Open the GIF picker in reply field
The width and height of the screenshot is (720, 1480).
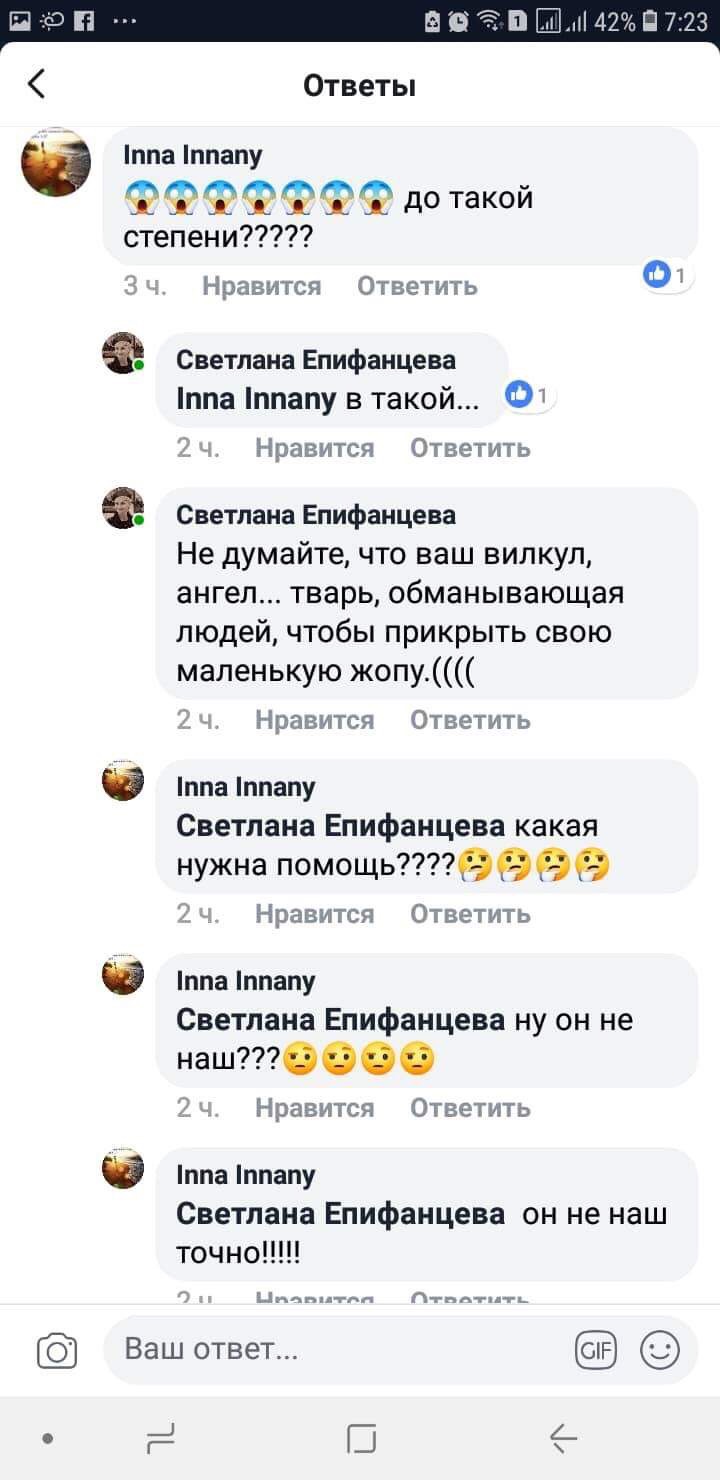point(596,1351)
